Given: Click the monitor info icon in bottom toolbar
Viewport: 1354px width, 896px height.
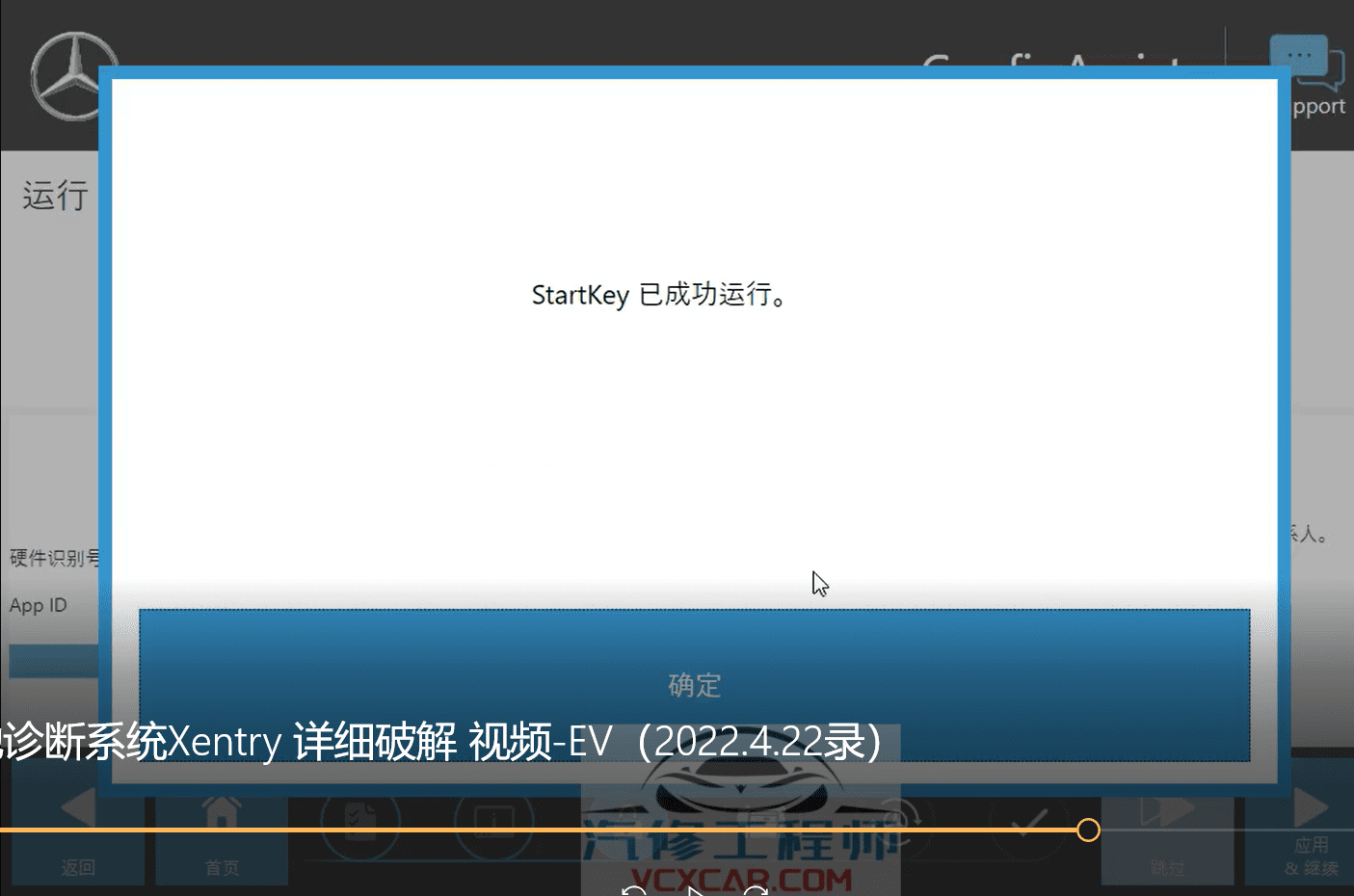Looking at the screenshot, I should 493,822.
